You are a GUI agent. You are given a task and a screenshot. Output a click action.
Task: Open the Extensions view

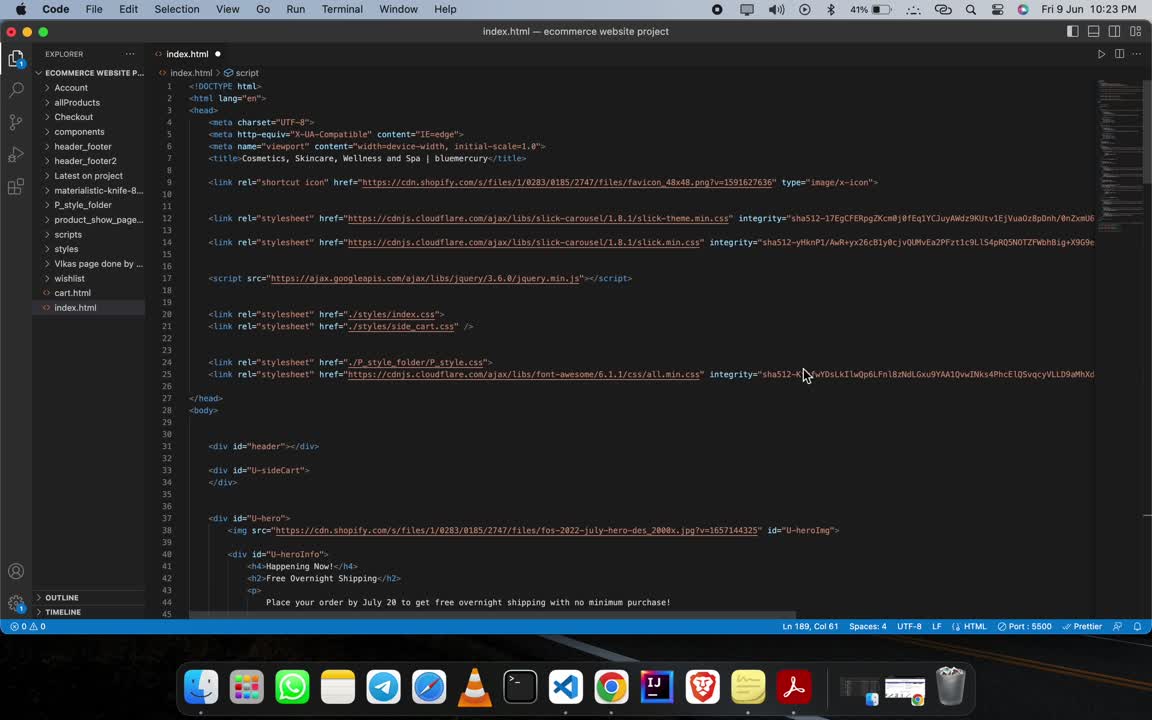click(16, 187)
